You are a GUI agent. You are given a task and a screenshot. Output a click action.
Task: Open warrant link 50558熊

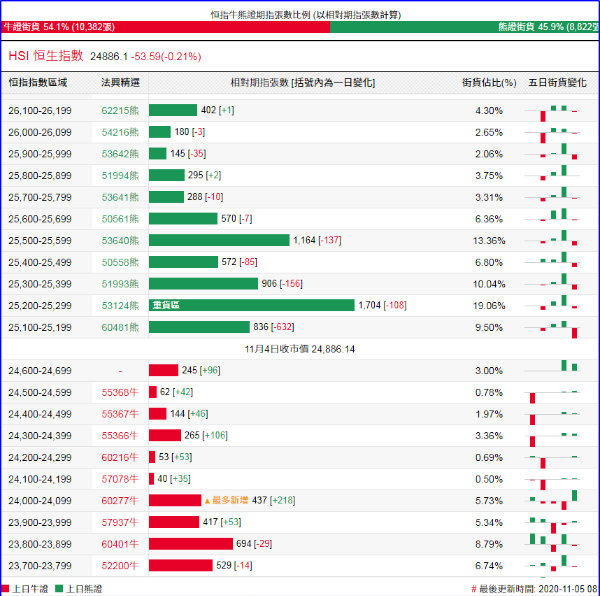click(x=120, y=262)
